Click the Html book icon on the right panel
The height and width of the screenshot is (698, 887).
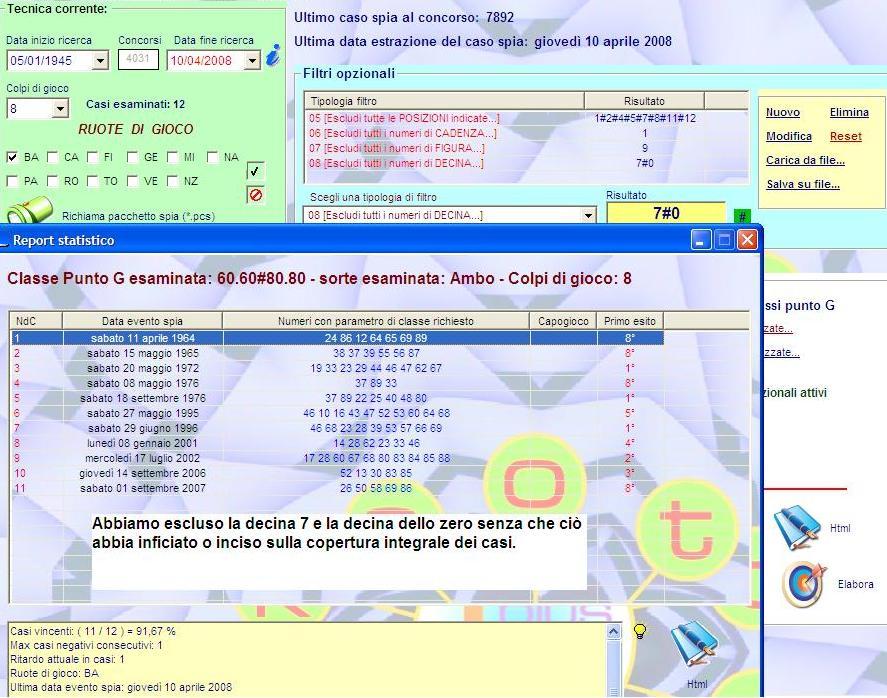click(797, 528)
